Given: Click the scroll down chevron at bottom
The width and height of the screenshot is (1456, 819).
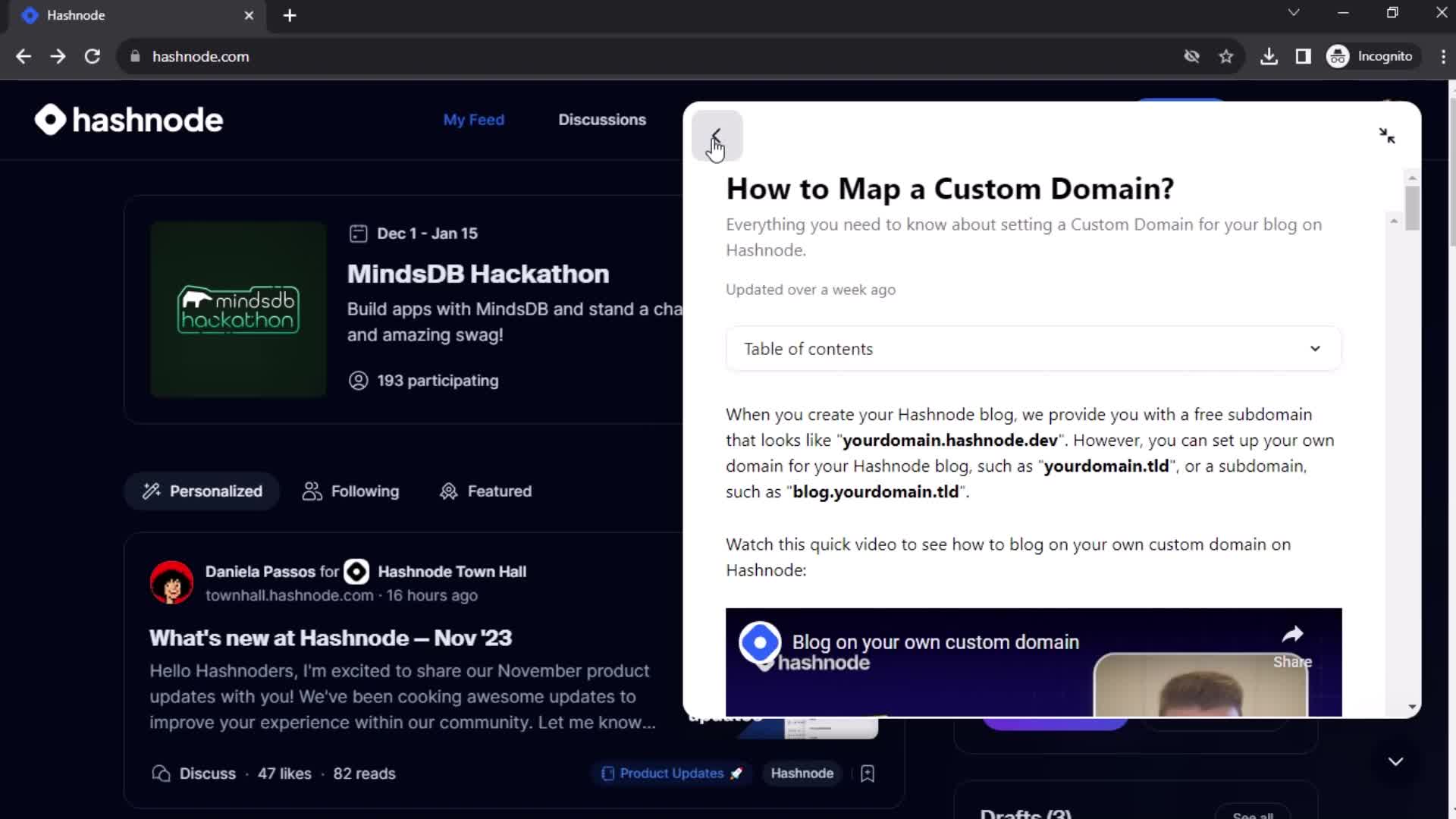Looking at the screenshot, I should click(x=1396, y=761).
